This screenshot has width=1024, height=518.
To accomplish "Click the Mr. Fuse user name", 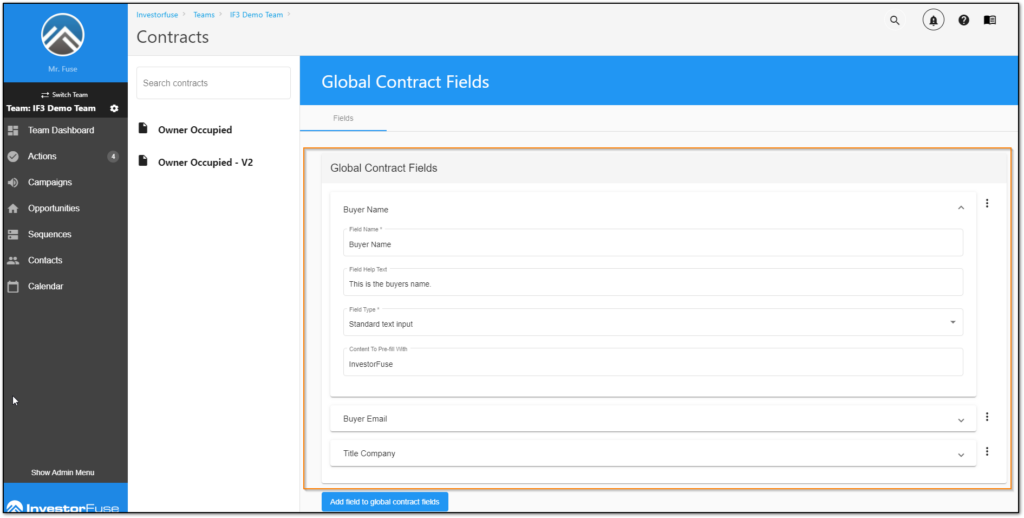I will 63,69.
